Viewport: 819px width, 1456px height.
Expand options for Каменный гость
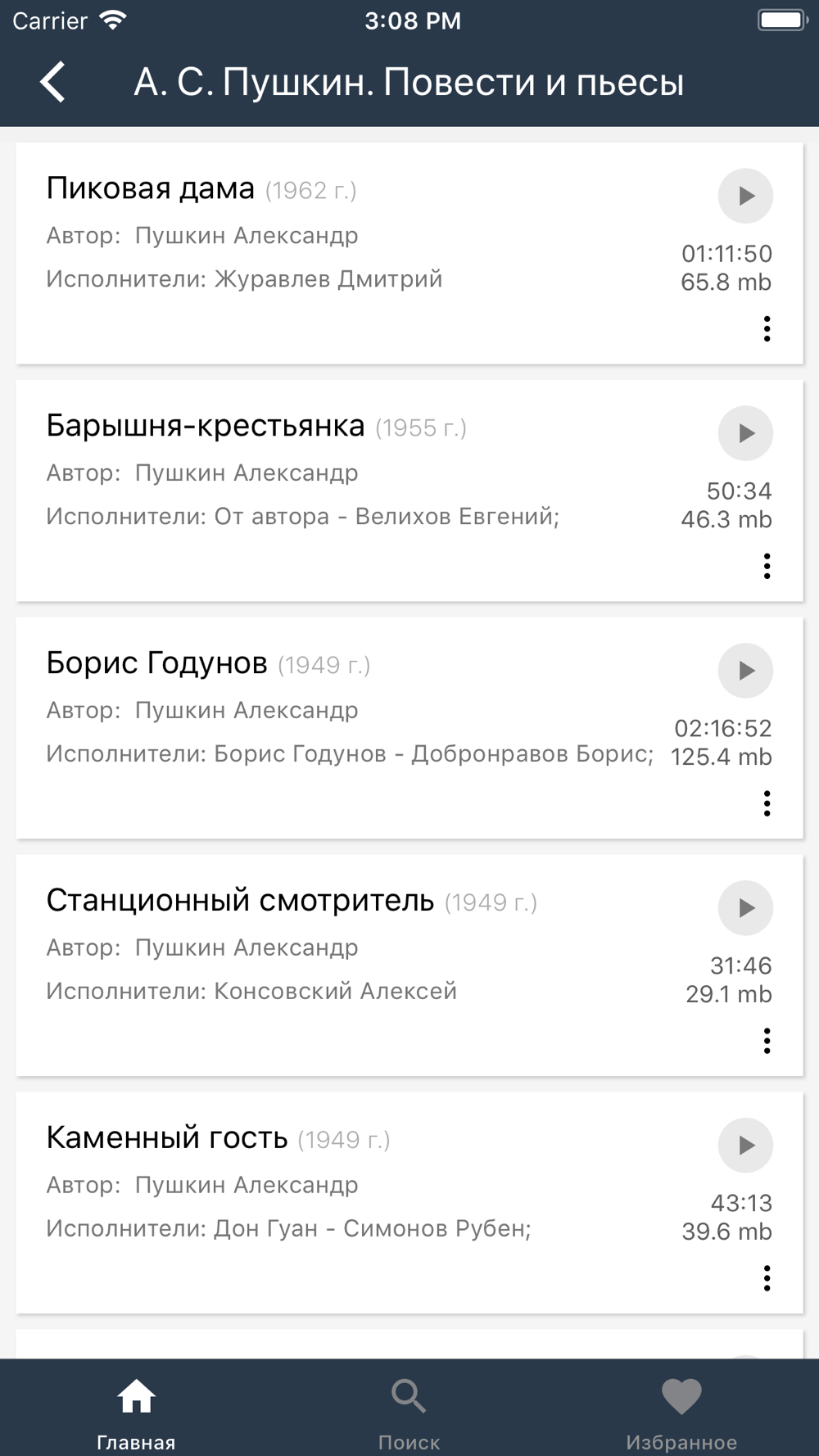tap(767, 1278)
